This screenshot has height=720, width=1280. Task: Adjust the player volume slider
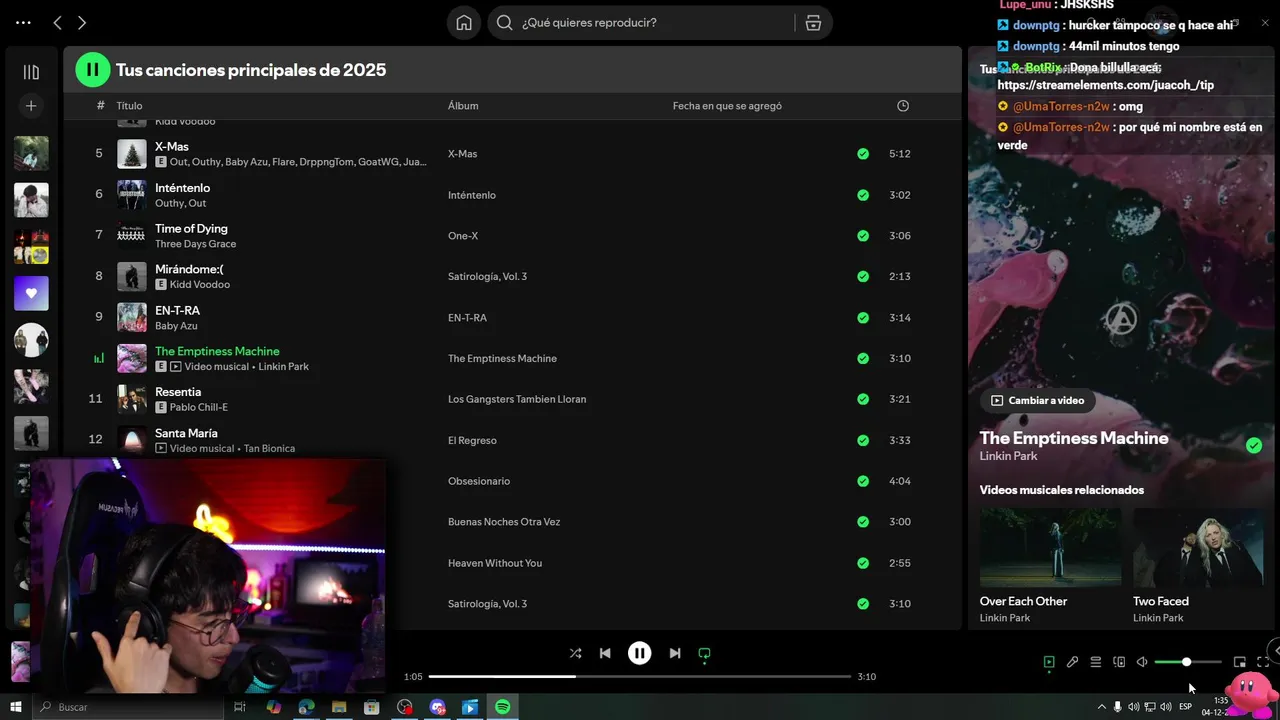[1188, 662]
